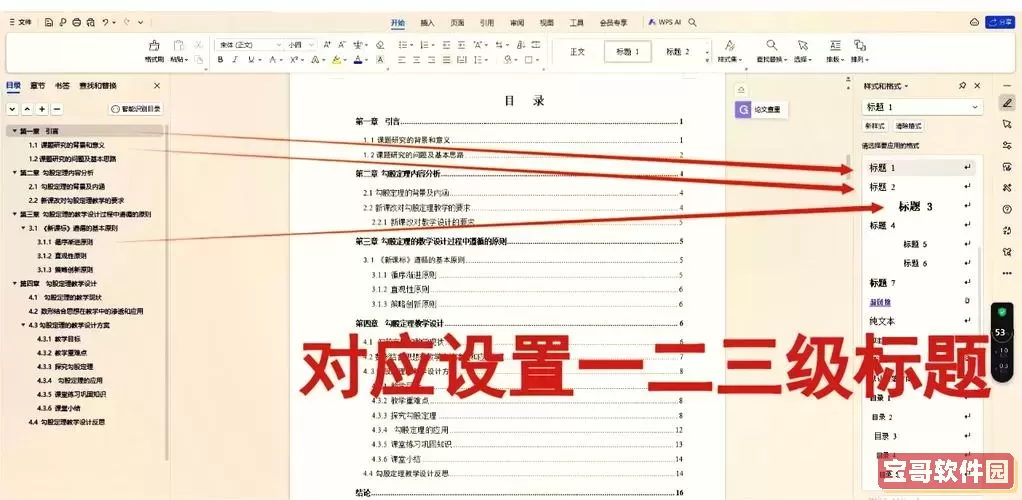This screenshot has height=500, width=1022.
Task: Click the text highlight color swatch
Action: click(x=335, y=59)
